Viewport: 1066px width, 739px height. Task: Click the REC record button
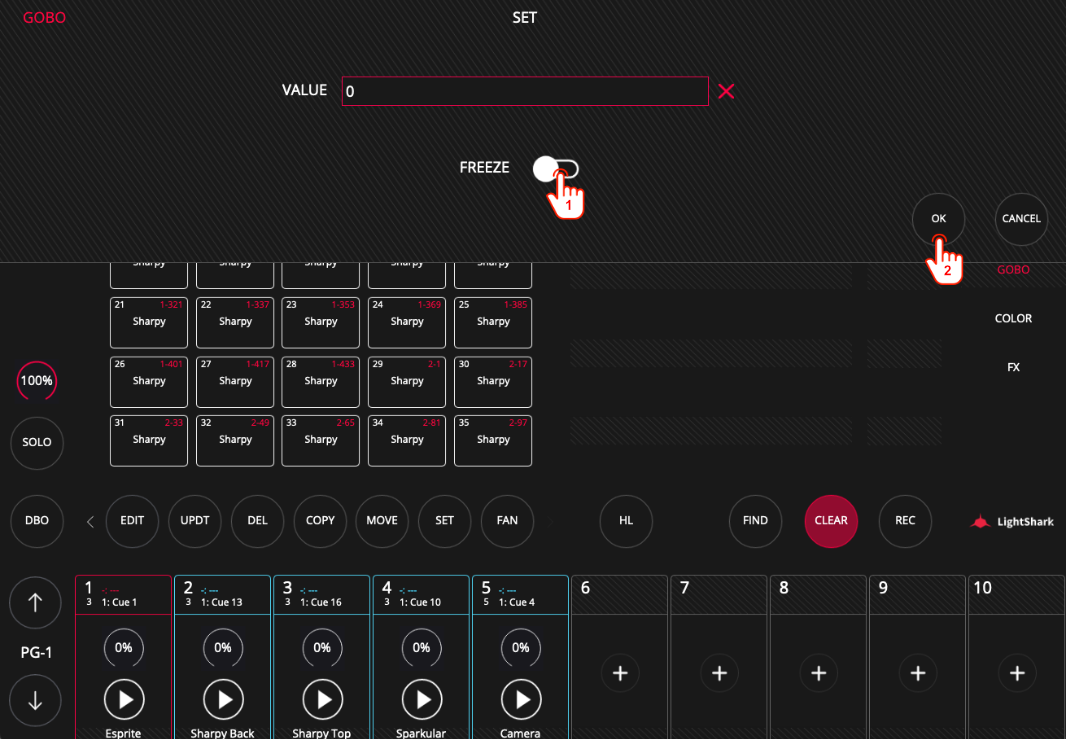tap(905, 521)
